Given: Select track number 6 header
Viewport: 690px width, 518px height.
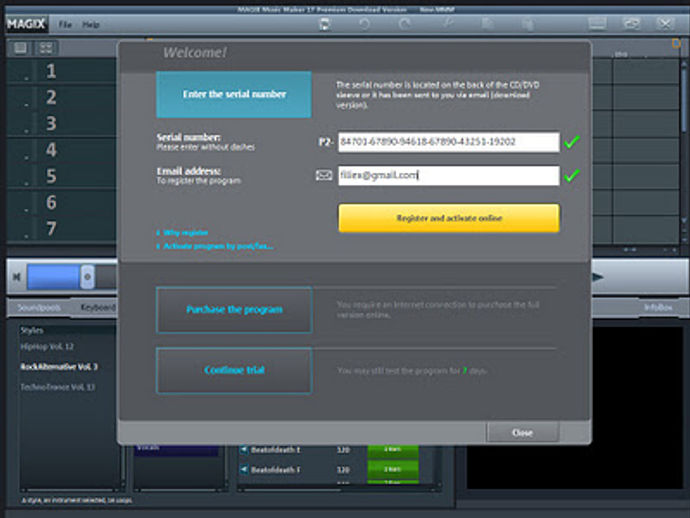Looking at the screenshot, I should (x=51, y=202).
